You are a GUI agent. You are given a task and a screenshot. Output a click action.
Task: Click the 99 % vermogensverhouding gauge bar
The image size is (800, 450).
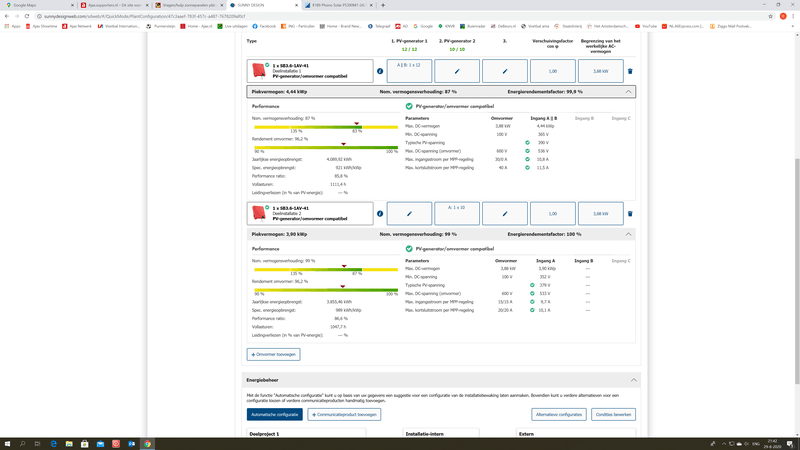[326, 269]
